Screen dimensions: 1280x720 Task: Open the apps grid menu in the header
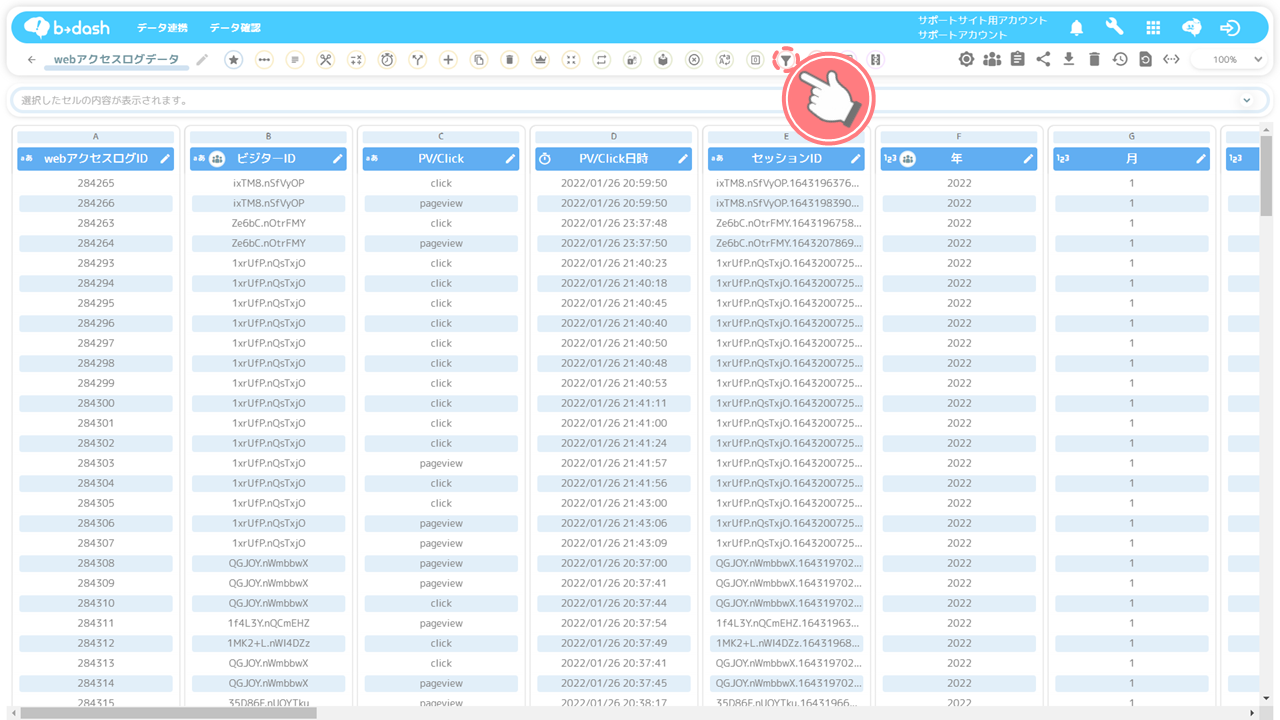pos(1153,28)
